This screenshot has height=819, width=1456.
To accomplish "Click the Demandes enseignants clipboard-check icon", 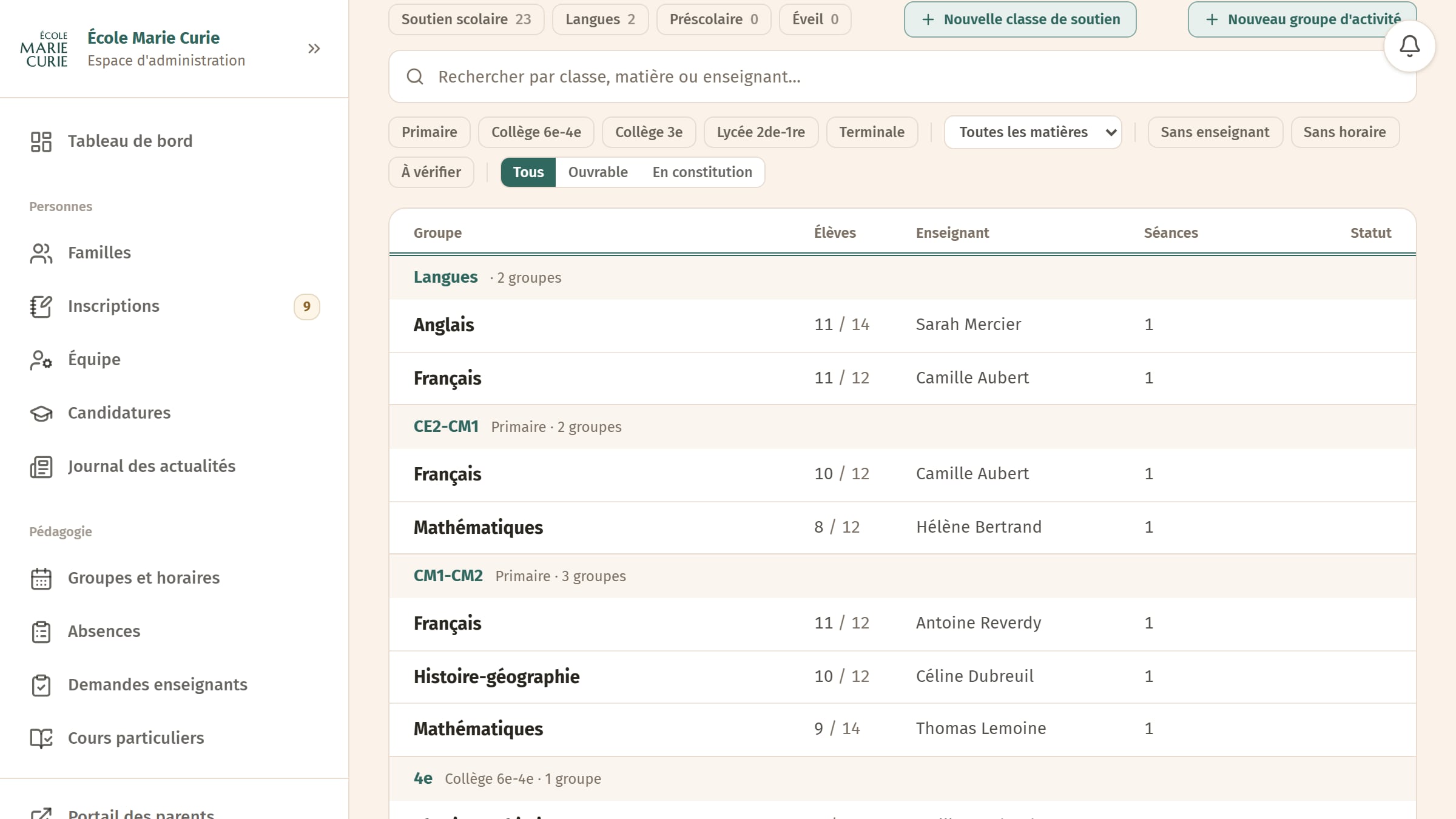I will click(x=41, y=685).
